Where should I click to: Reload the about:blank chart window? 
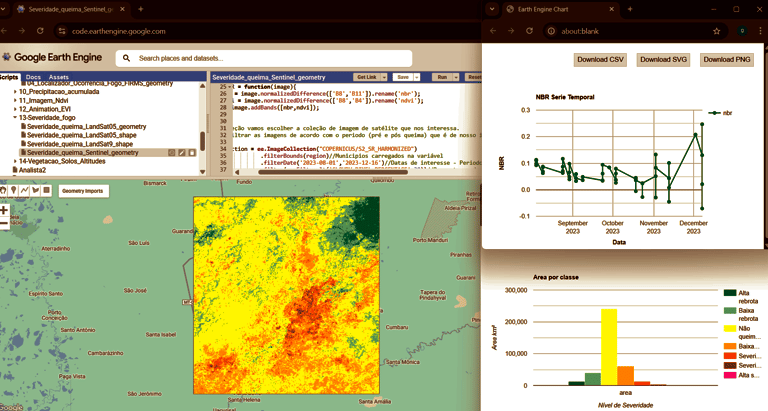[529, 31]
